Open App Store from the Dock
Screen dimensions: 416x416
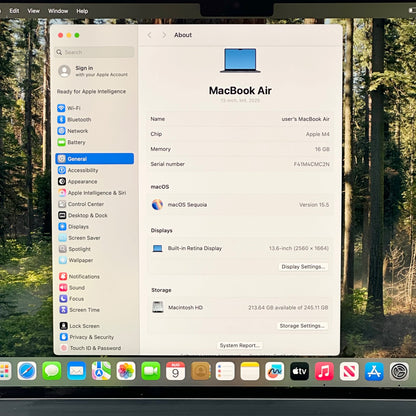(374, 371)
